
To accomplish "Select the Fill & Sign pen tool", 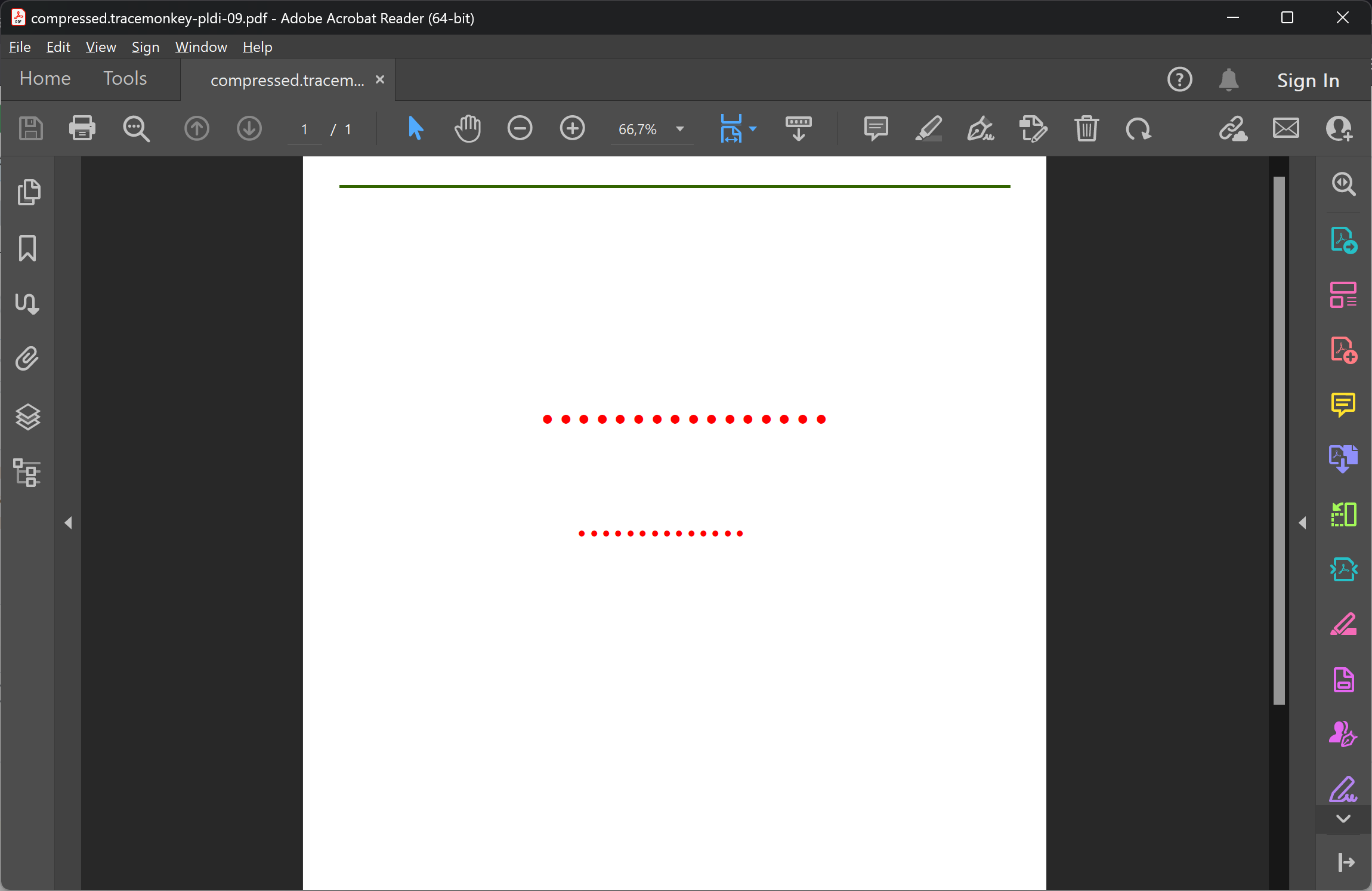I will [980, 128].
